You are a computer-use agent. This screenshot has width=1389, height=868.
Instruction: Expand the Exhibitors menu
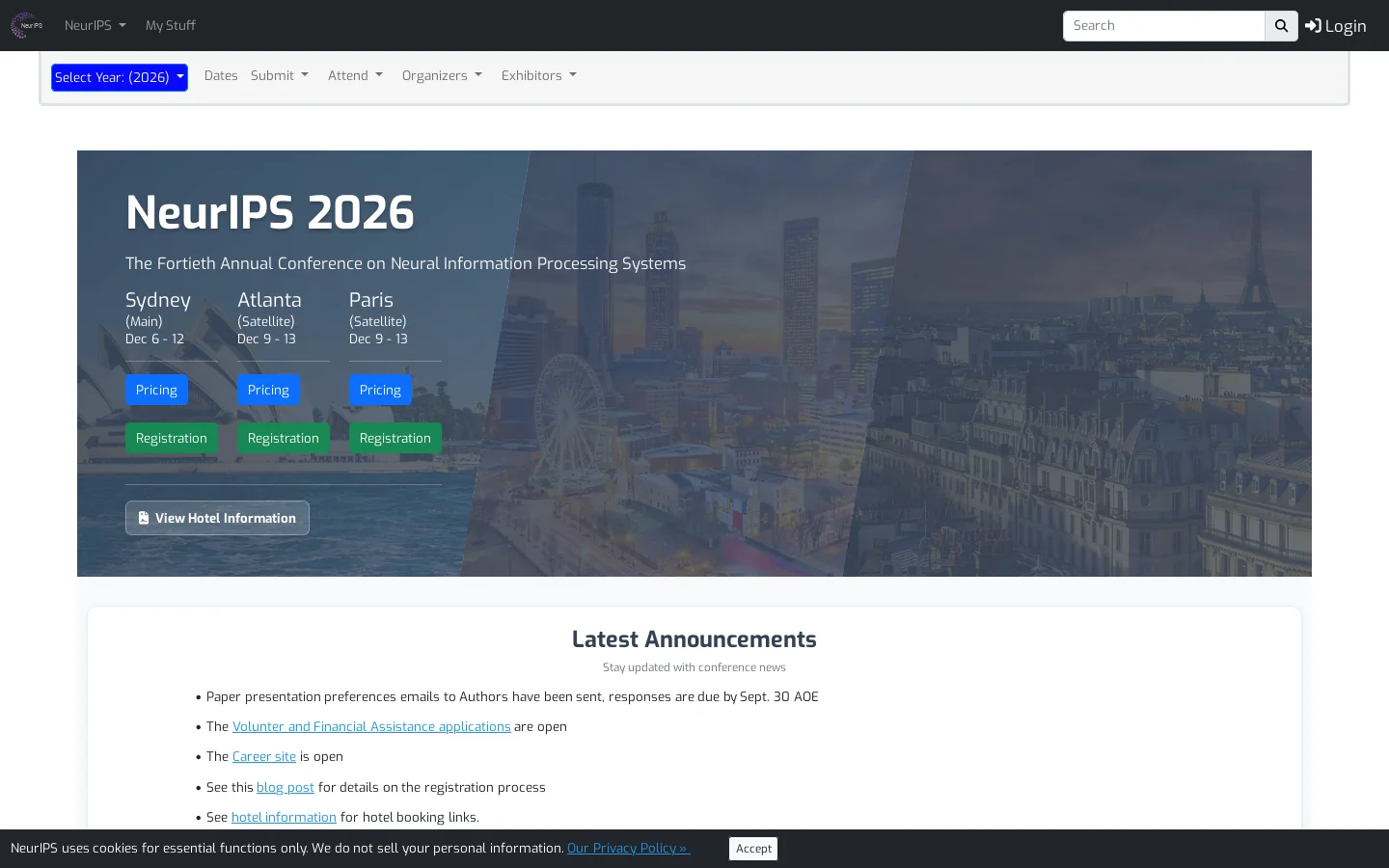pos(539,75)
